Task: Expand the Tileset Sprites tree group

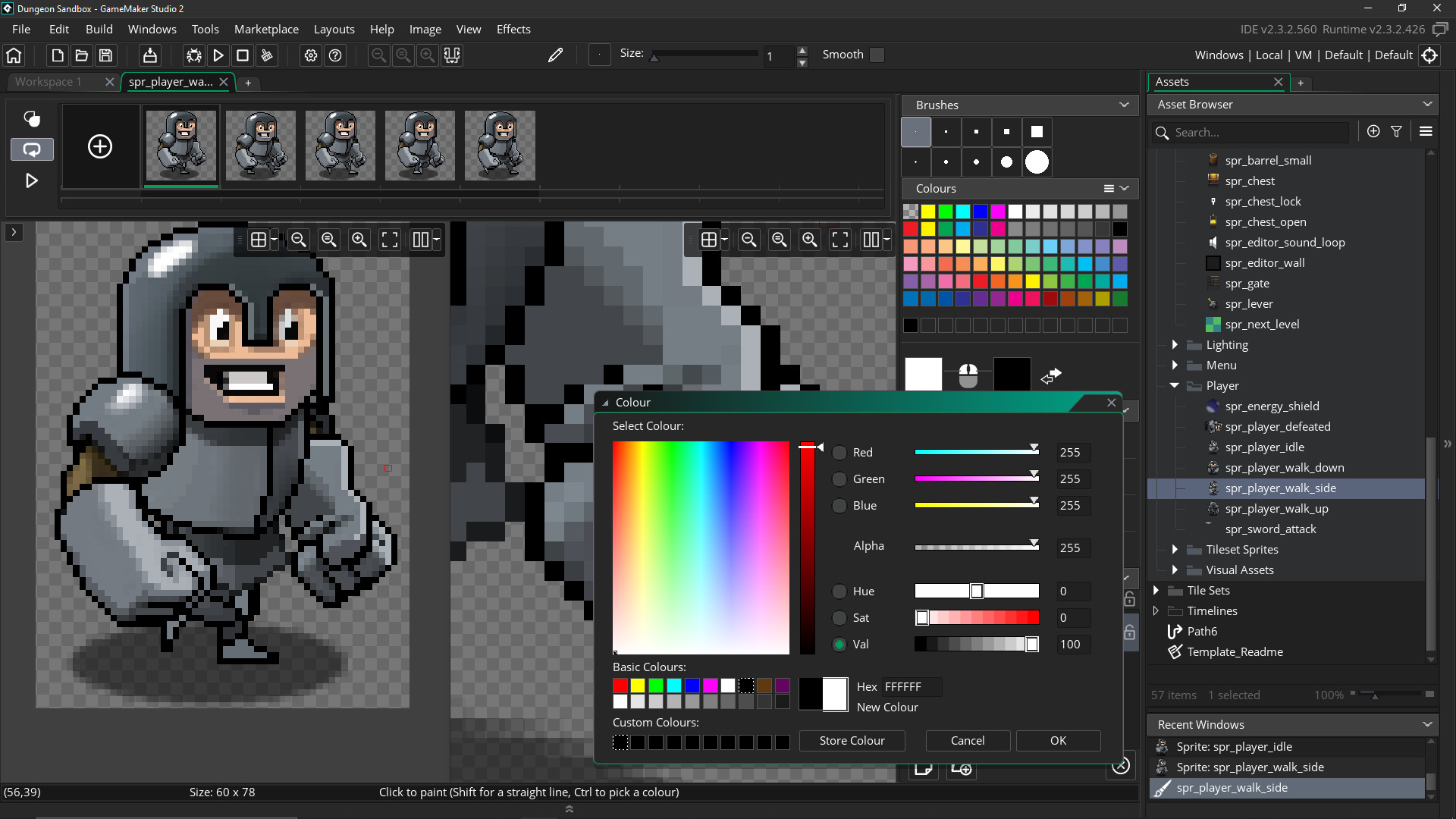Action: (x=1175, y=549)
